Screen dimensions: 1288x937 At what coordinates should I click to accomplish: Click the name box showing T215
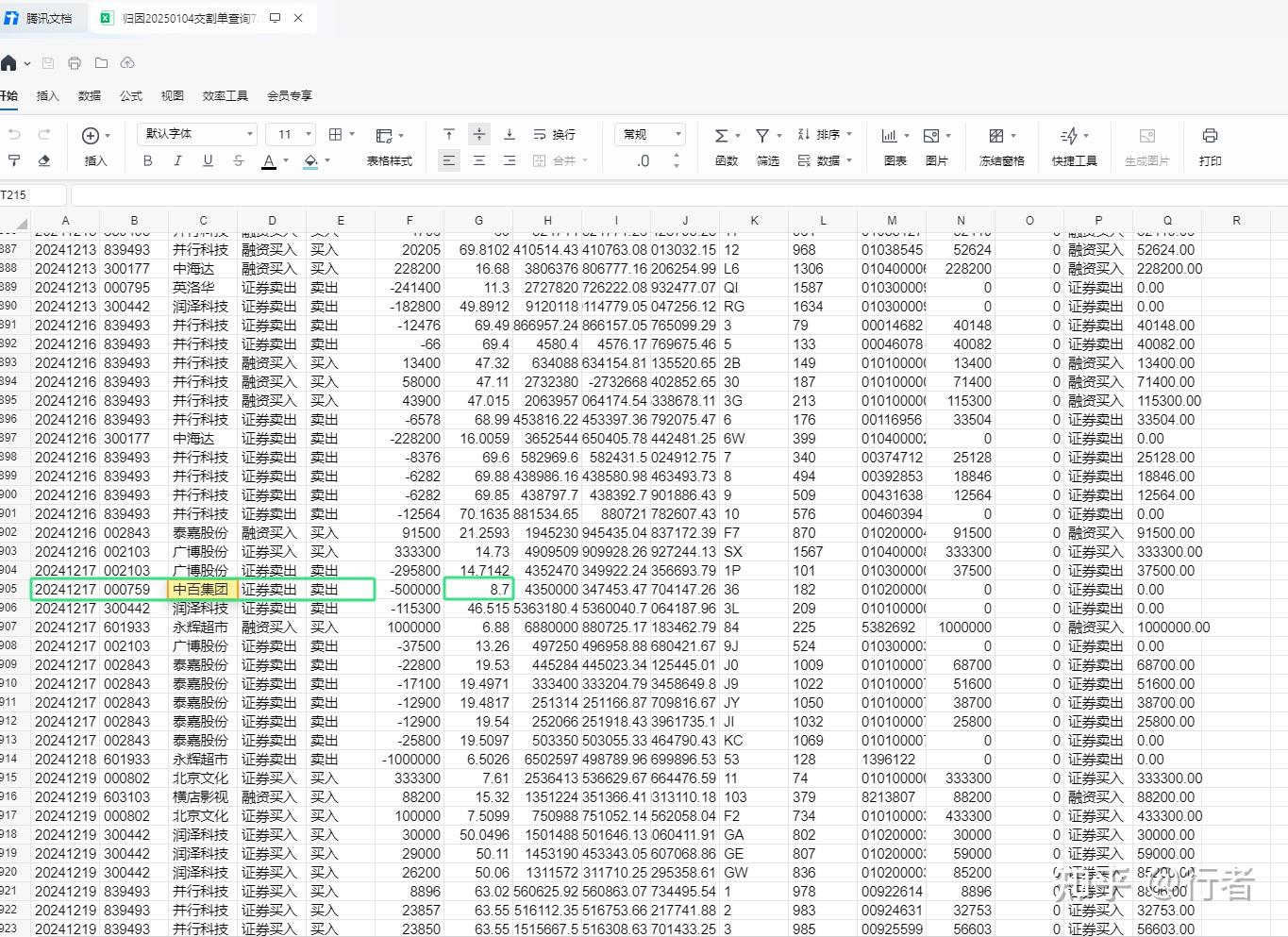pyautogui.click(x=33, y=195)
